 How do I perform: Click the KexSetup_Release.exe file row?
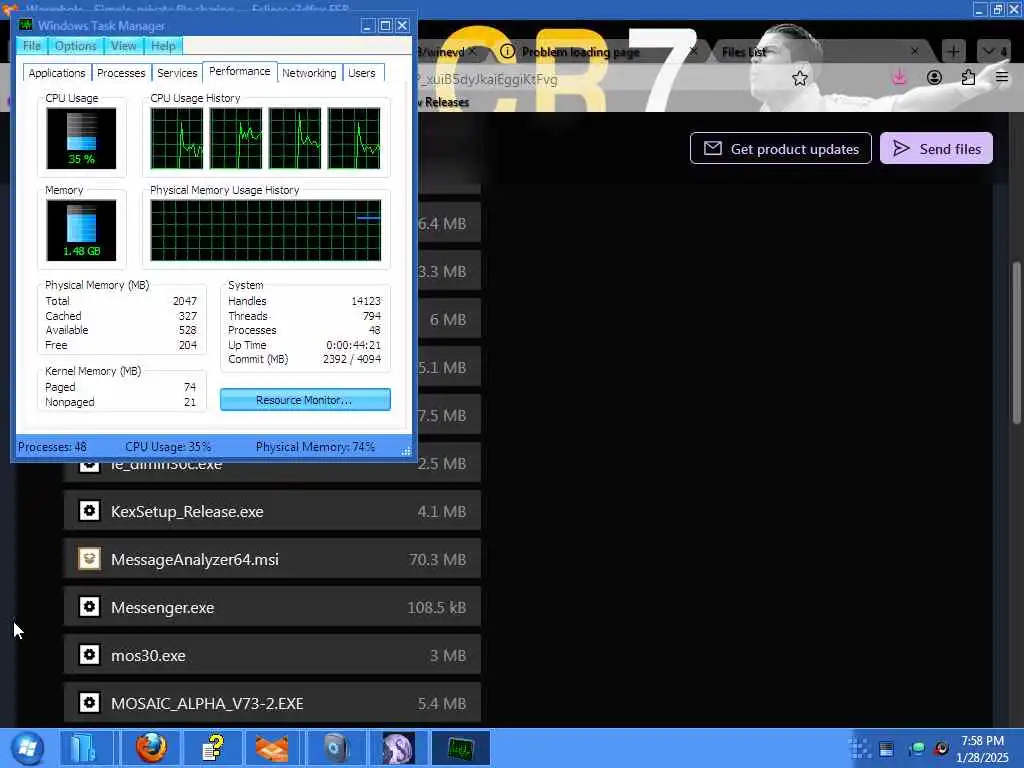(x=272, y=511)
